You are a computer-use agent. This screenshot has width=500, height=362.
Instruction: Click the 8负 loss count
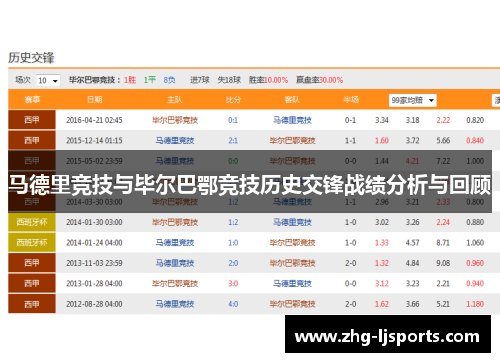169,80
